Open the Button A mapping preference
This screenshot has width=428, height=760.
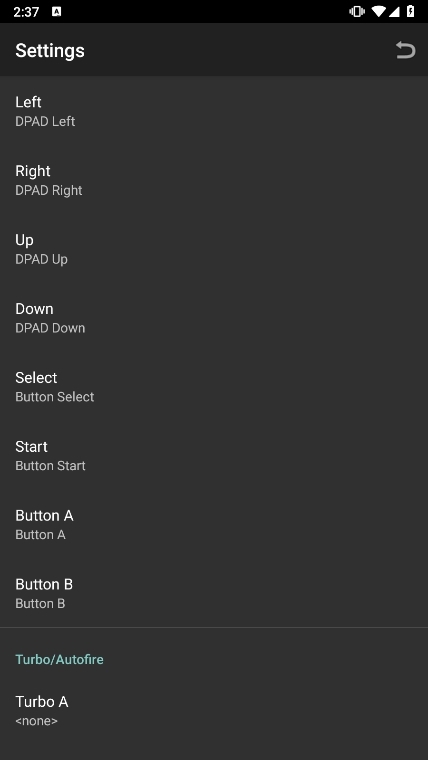click(x=214, y=524)
